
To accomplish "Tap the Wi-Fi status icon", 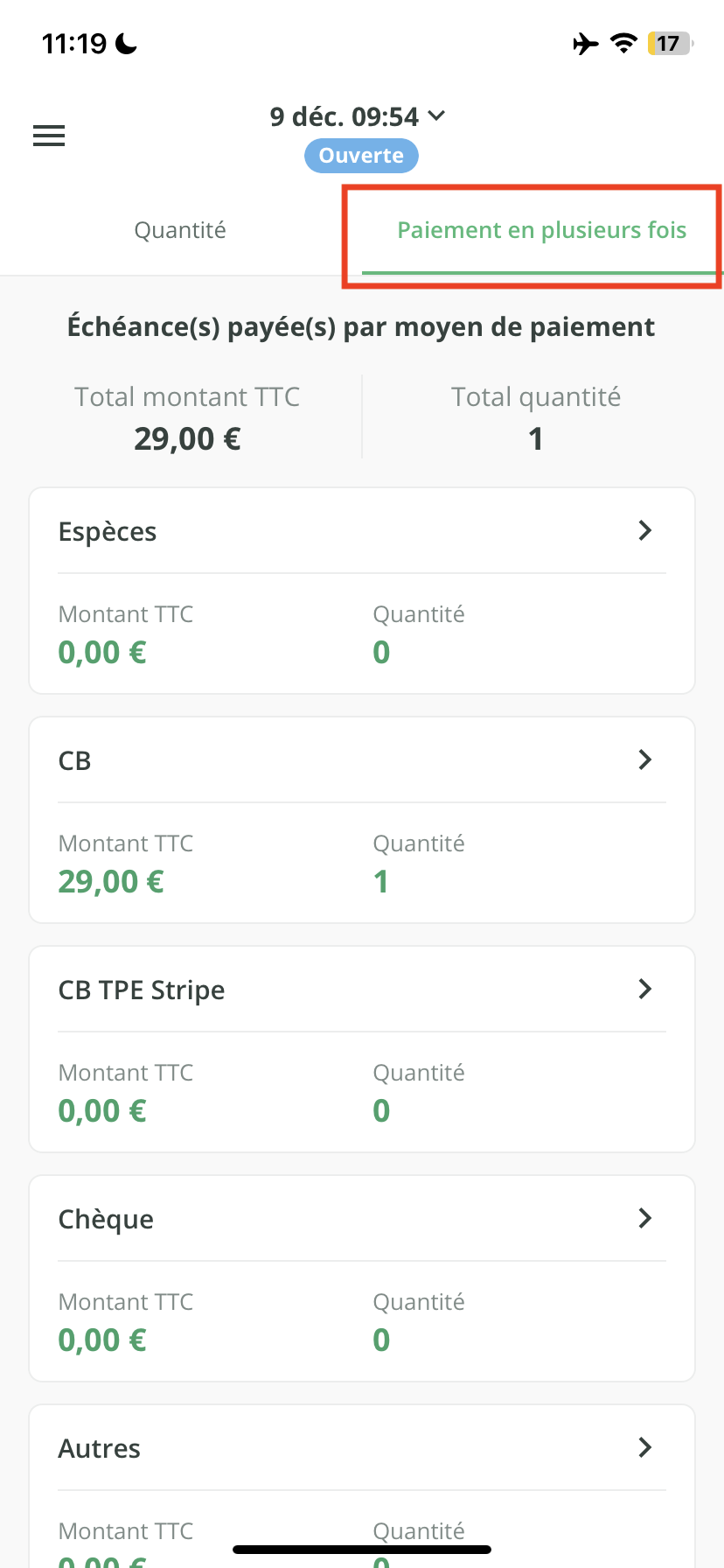I will pyautogui.click(x=623, y=44).
